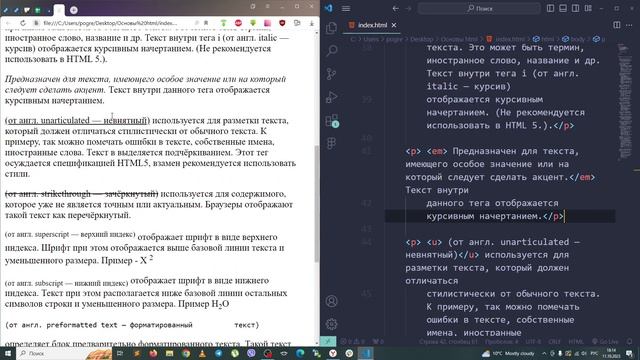
Task: Toggle the primary side bar layout
Action: click(550, 8)
